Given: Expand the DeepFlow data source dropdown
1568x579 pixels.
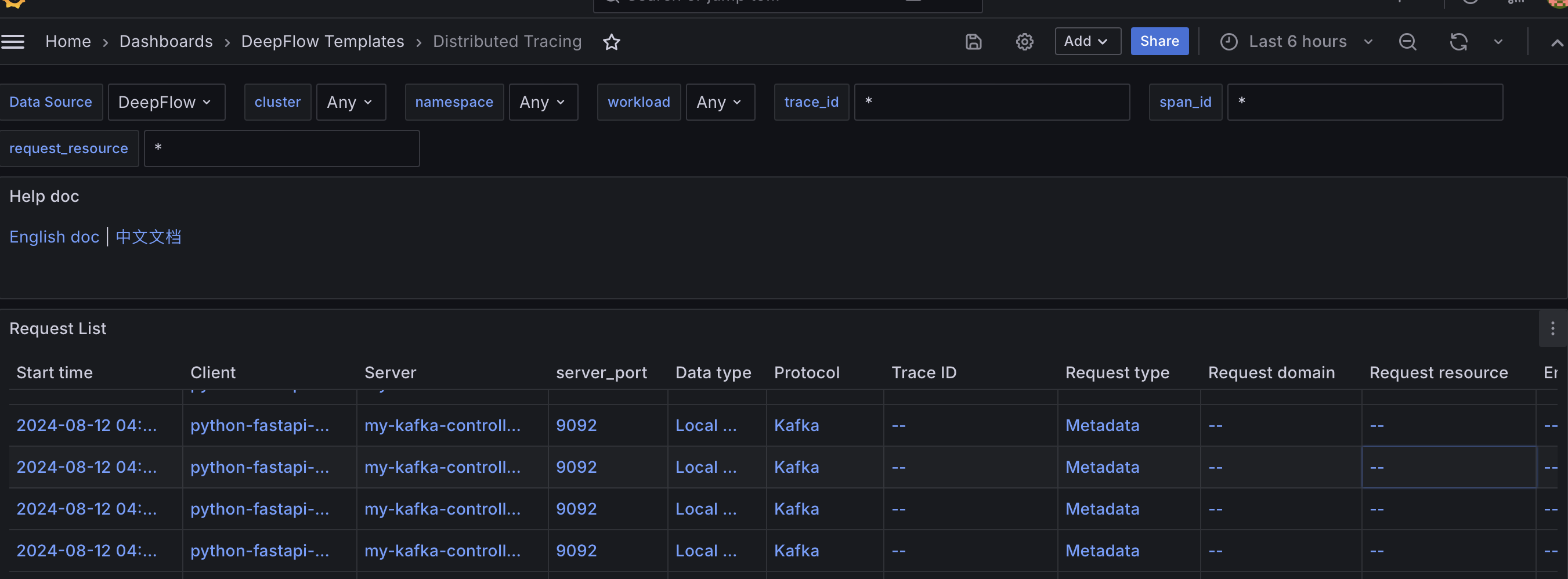Looking at the screenshot, I should (166, 102).
